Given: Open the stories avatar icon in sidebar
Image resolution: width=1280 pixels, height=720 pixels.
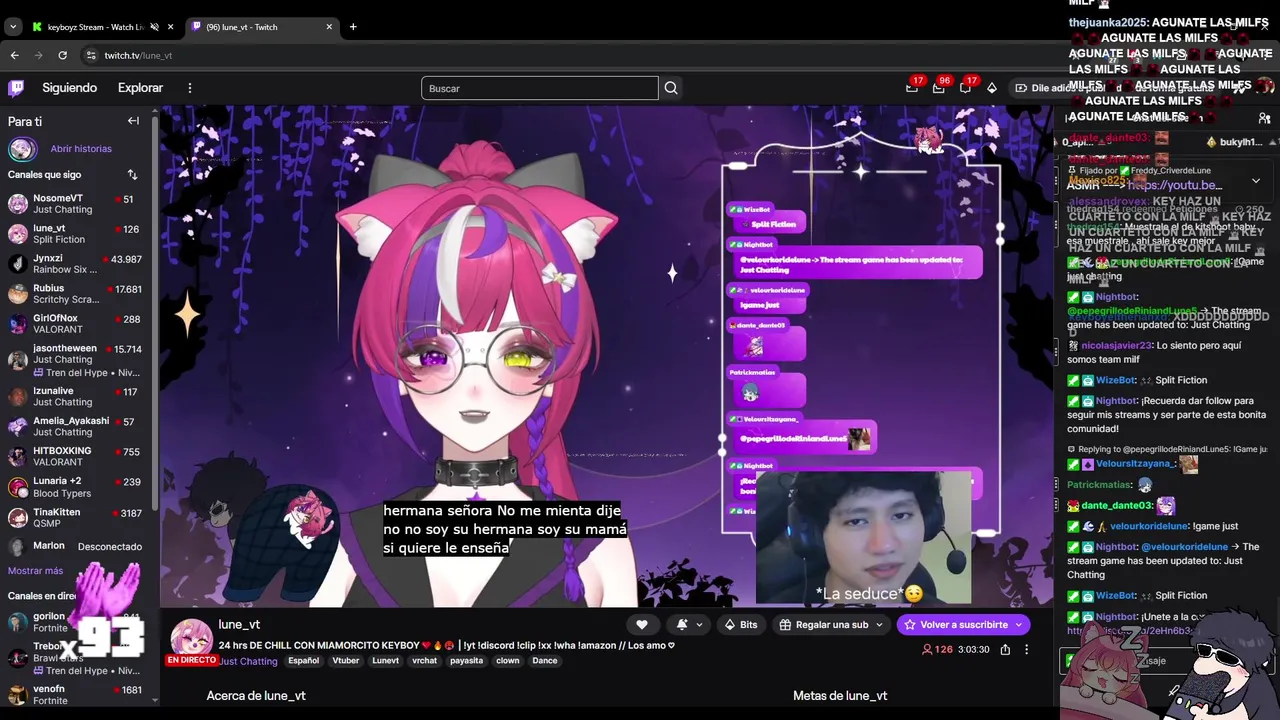Looking at the screenshot, I should pos(22,149).
